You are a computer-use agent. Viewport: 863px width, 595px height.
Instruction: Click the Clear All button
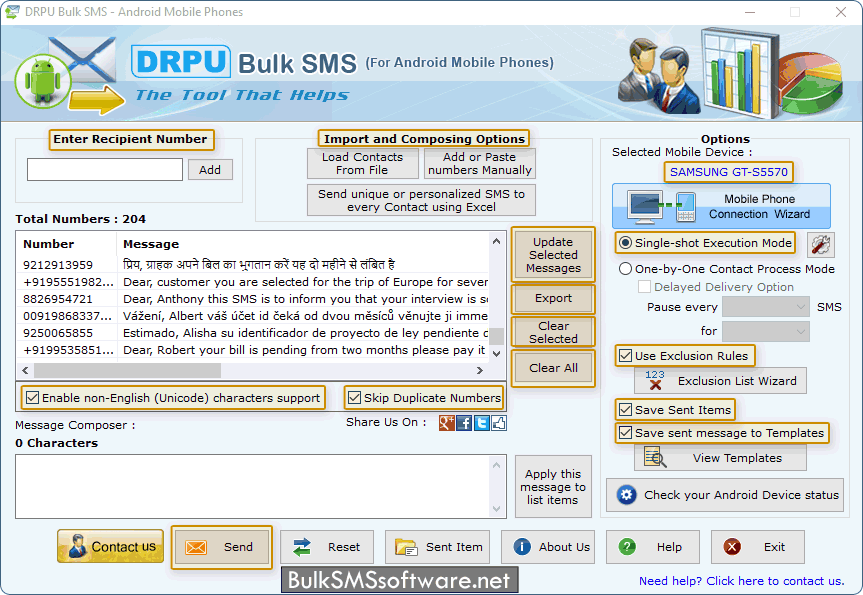553,368
